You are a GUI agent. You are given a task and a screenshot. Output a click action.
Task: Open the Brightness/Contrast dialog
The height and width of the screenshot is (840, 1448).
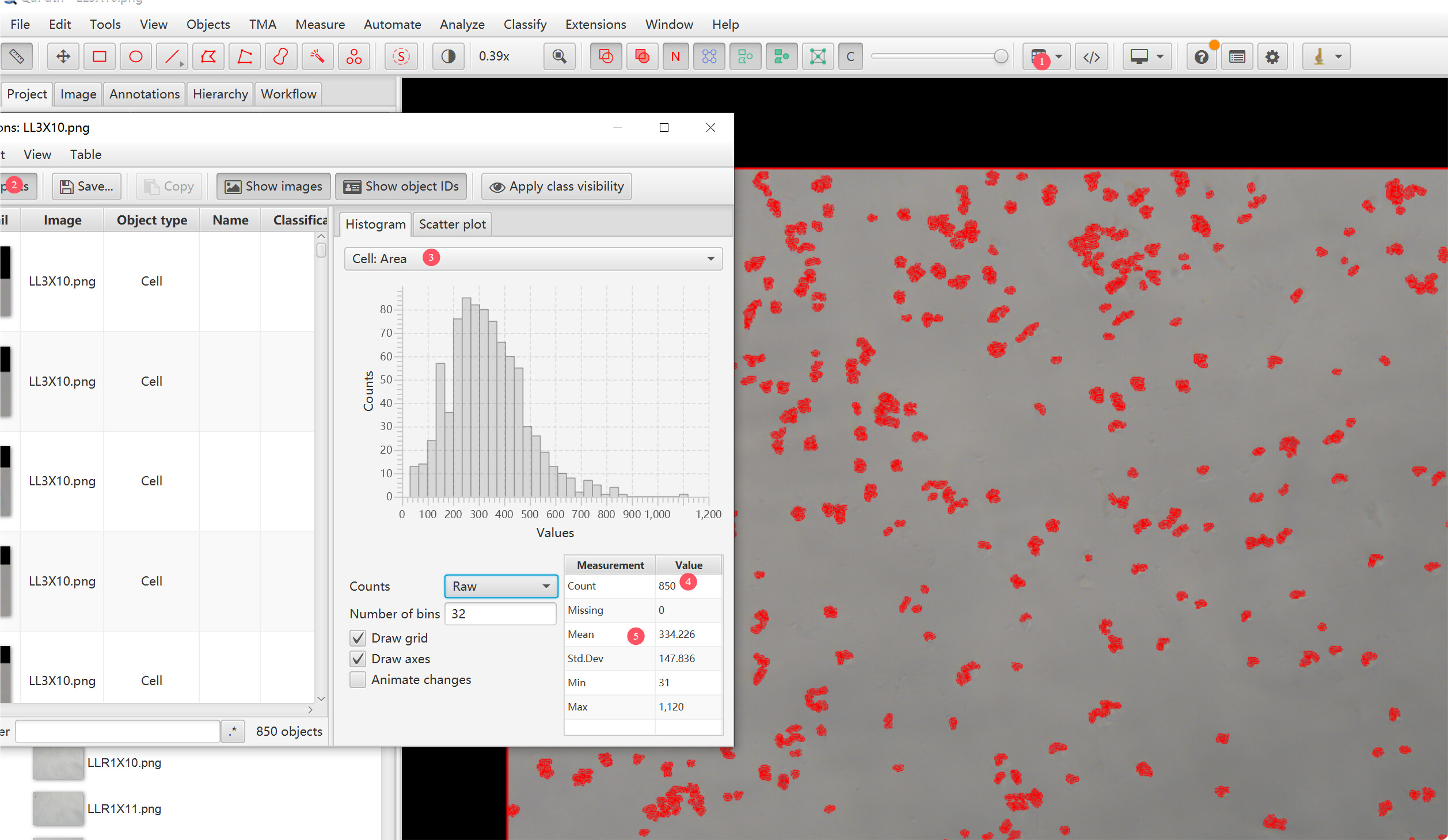[448, 56]
